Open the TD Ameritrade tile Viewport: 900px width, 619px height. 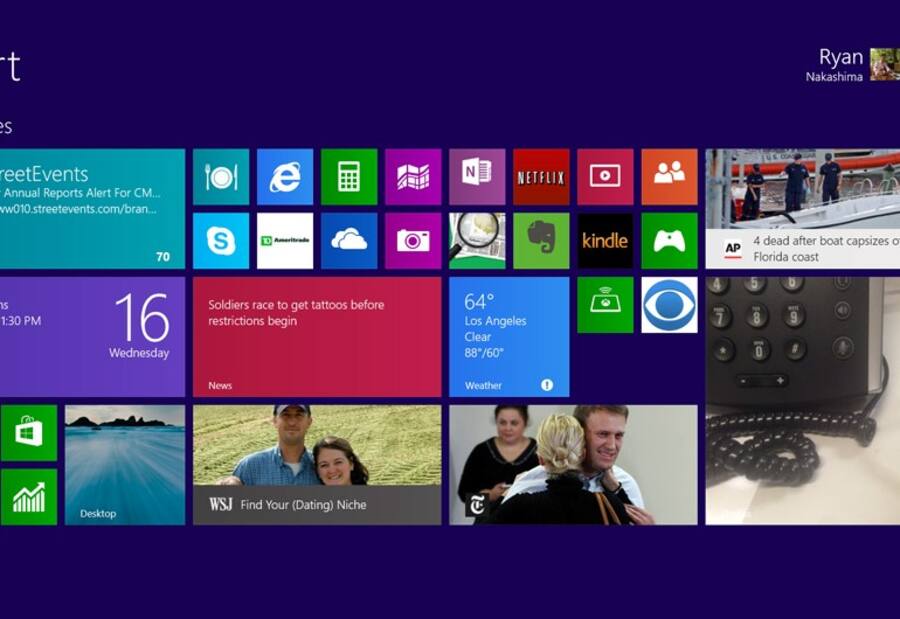(x=285, y=241)
